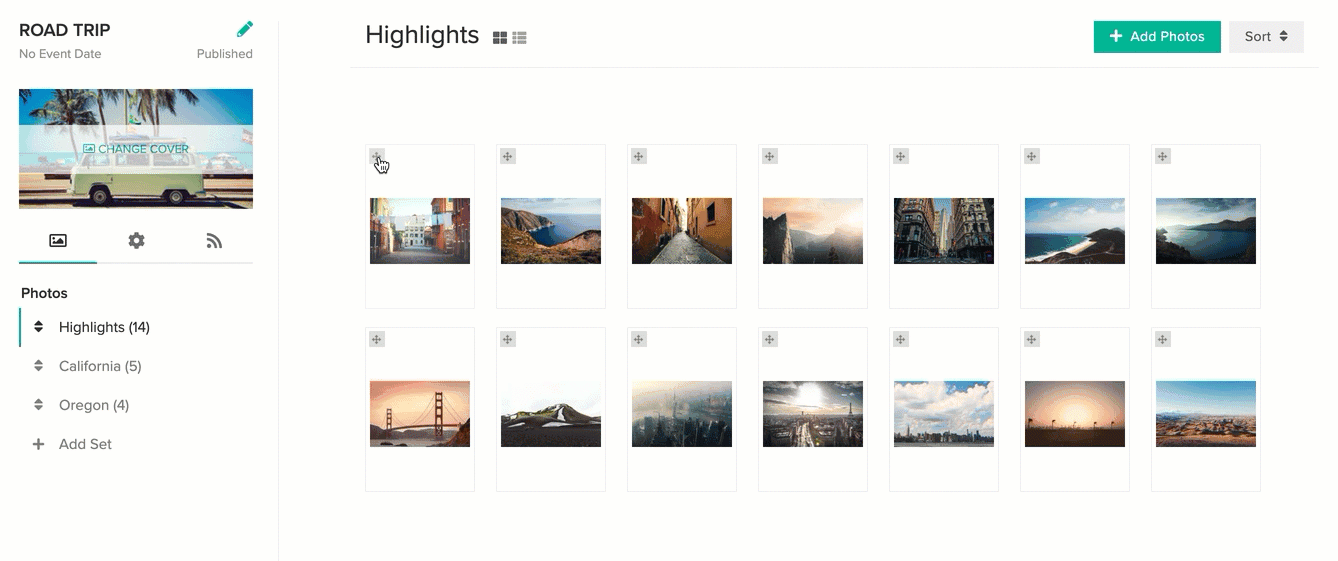Screen dimensions: 1338x561
Task: Select the snowy mountain thumbnail
Action: [x=551, y=414]
